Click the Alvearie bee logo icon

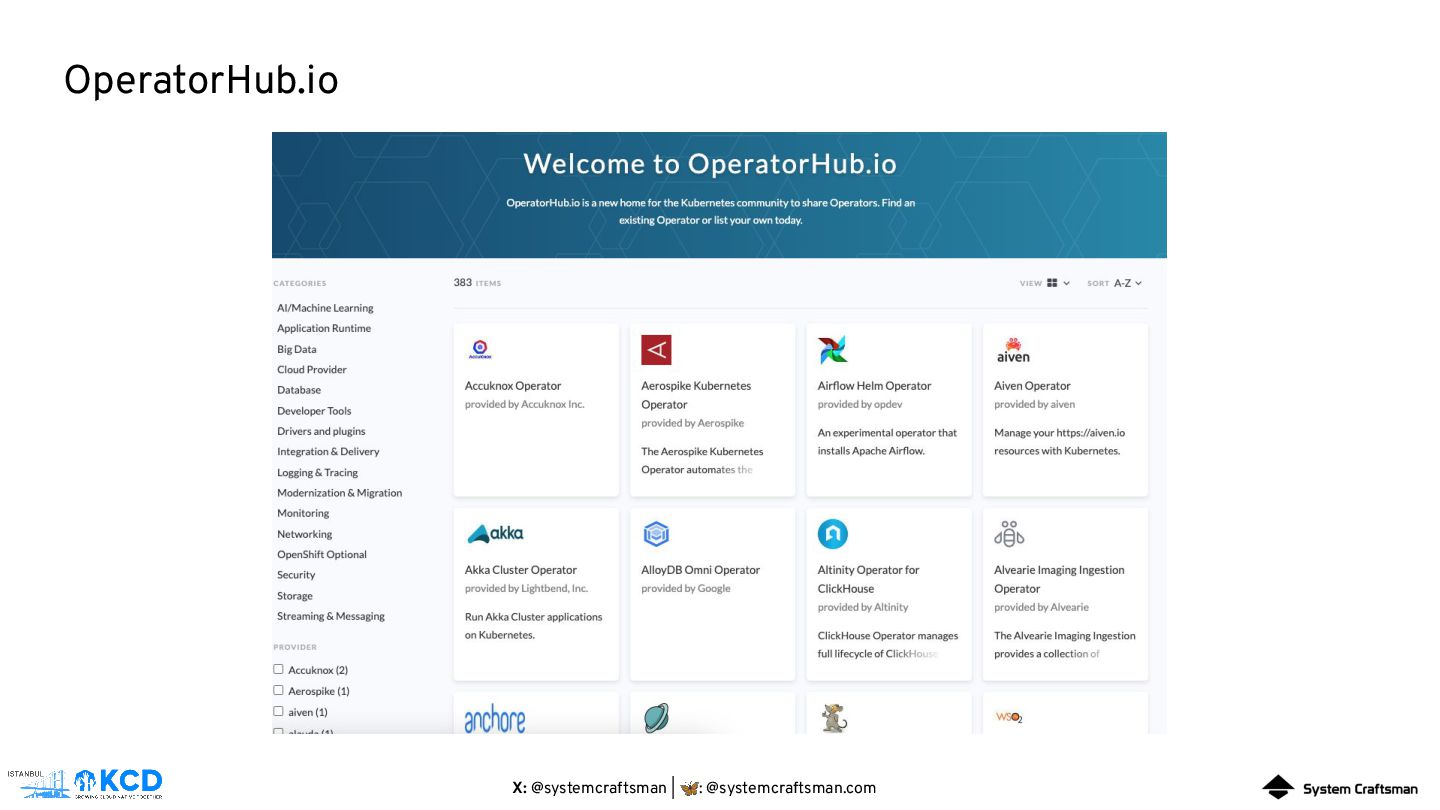pos(1009,534)
